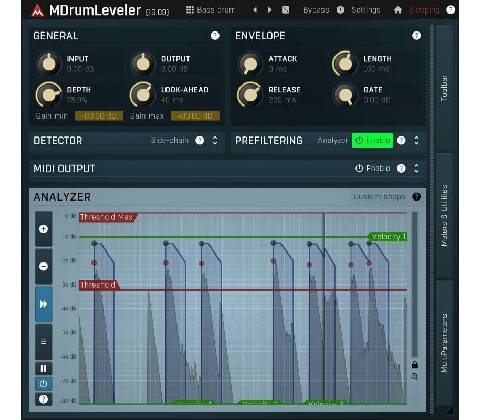This screenshot has height=420, width=480.
Task: Toggle analyzer power button in sidebar
Action: pos(43,384)
